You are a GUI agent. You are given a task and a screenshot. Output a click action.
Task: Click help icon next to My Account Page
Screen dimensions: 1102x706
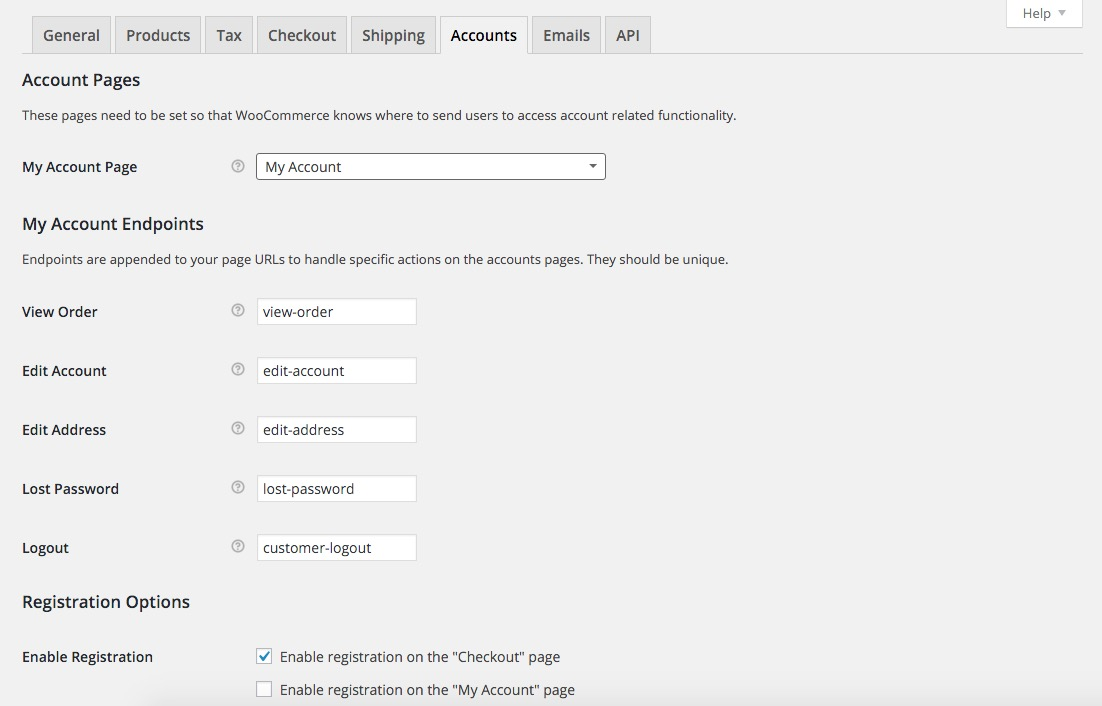coord(238,167)
